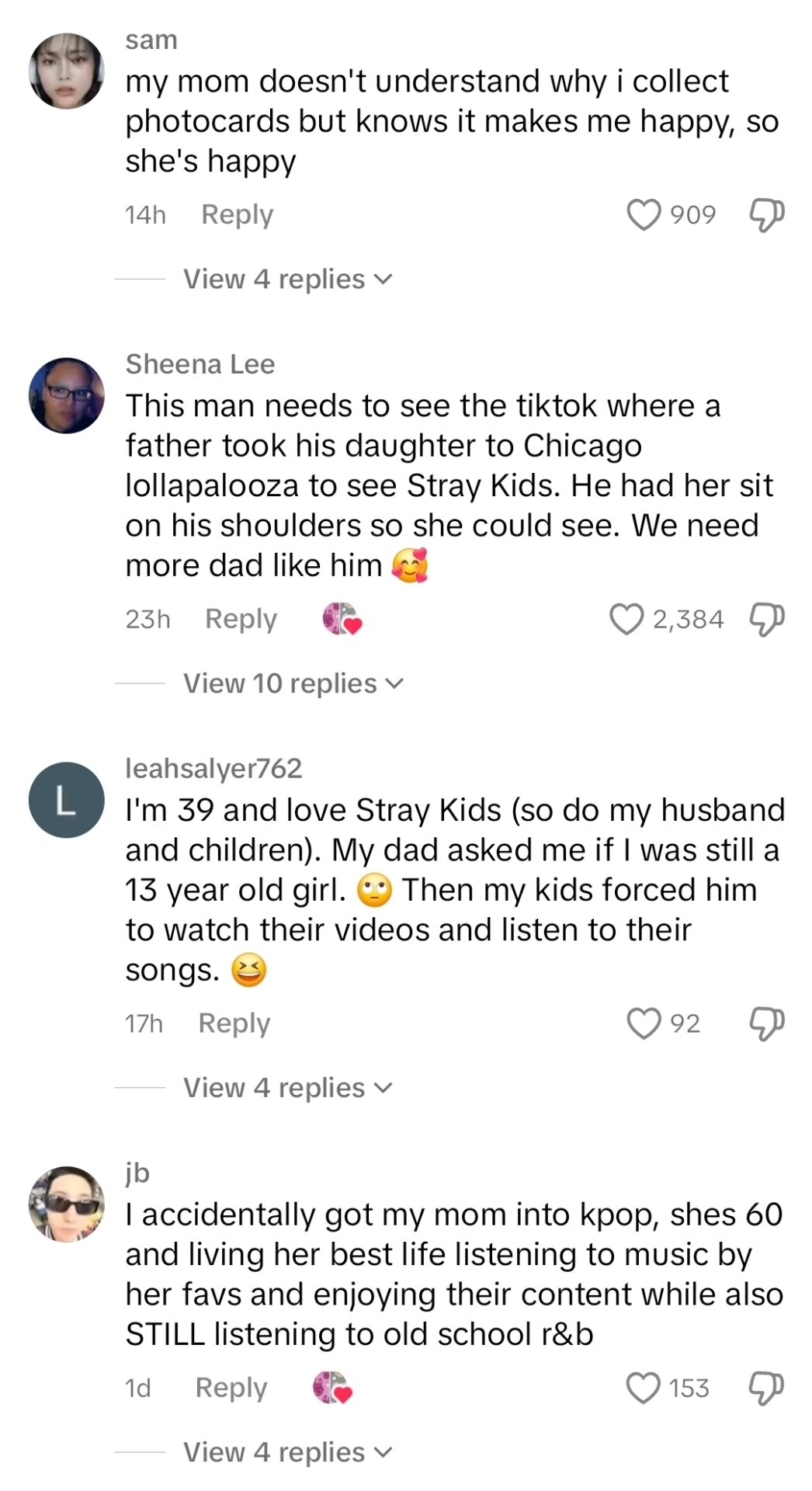Reply to leahsalyer762's comment
Viewport: 812px width, 1491px height.
click(x=233, y=1024)
